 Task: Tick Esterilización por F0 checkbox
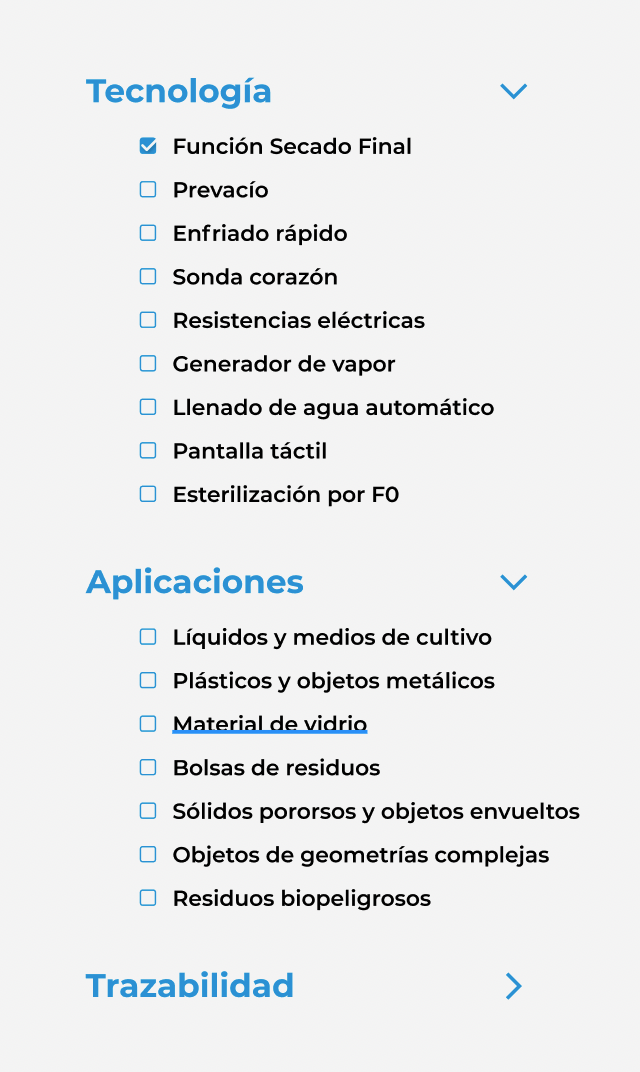click(148, 494)
